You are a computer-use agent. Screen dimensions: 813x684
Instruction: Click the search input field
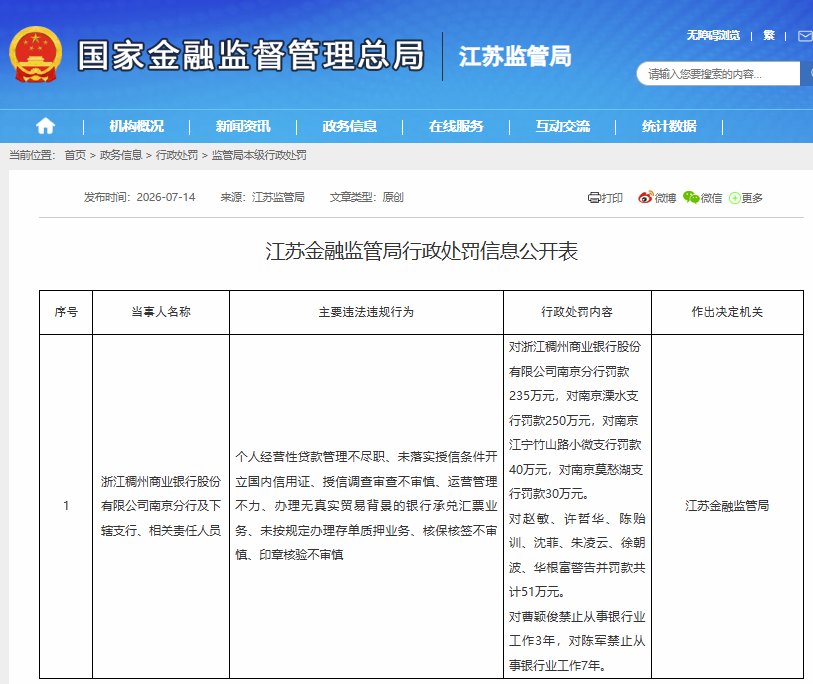(x=718, y=74)
